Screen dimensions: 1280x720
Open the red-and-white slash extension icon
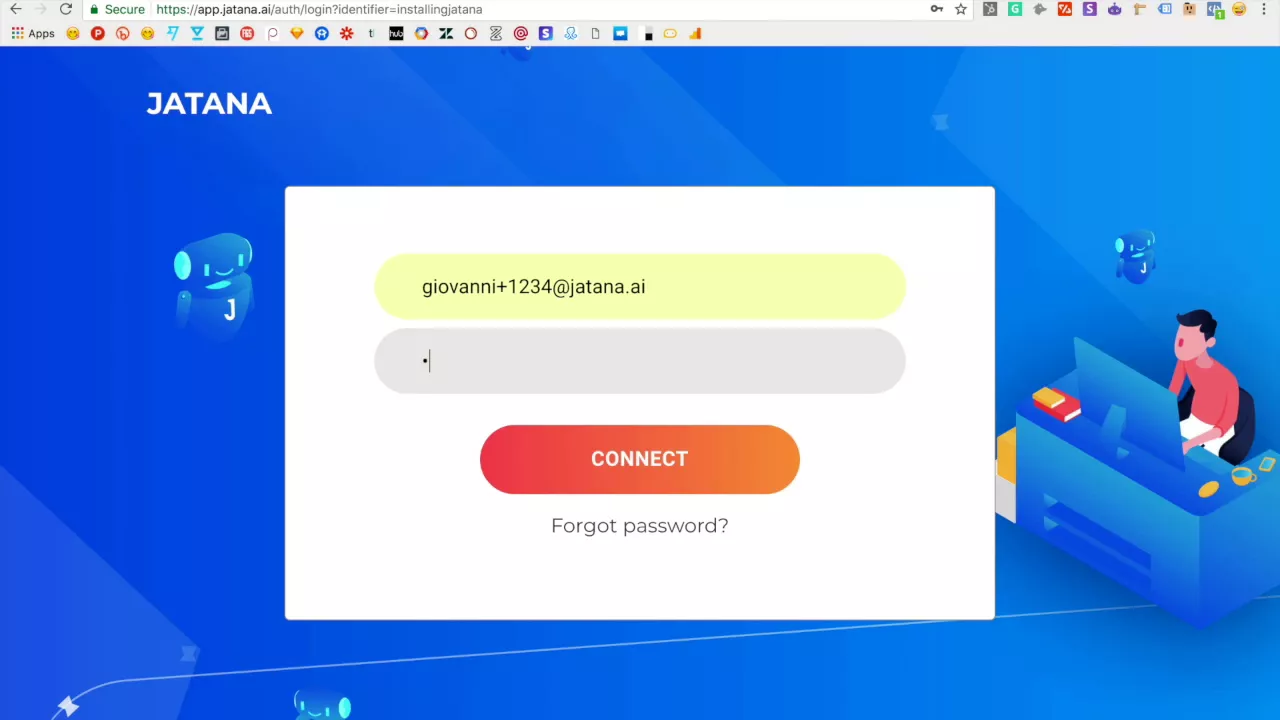point(1065,9)
